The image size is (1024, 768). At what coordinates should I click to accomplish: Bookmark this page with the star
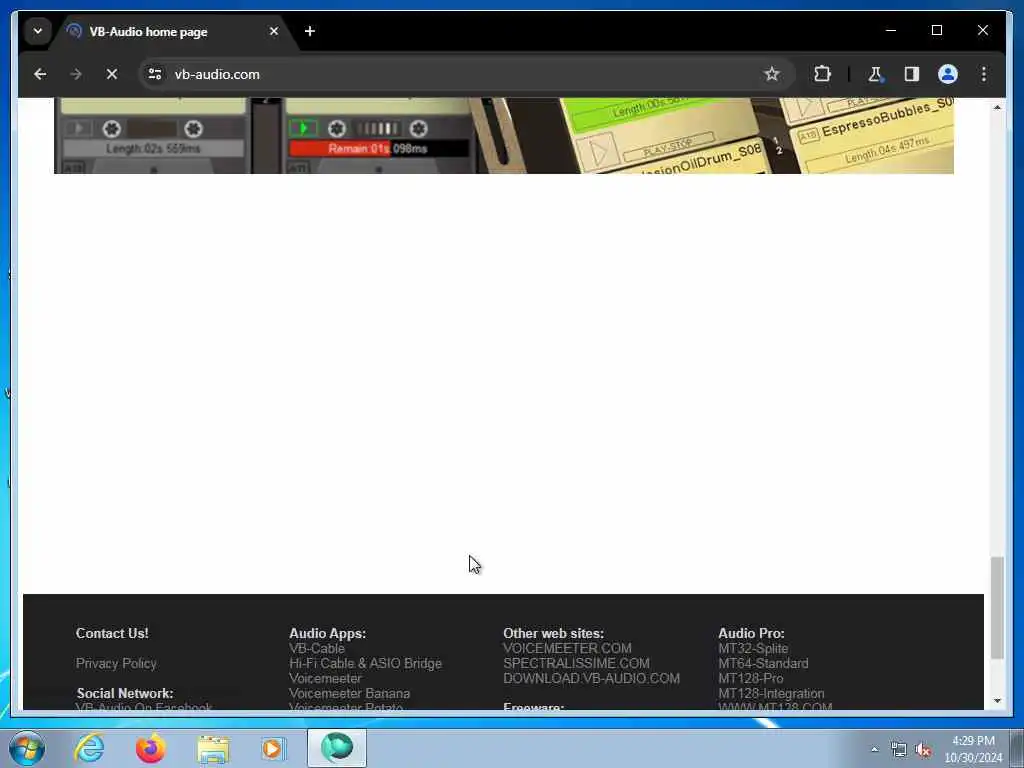[x=771, y=74]
